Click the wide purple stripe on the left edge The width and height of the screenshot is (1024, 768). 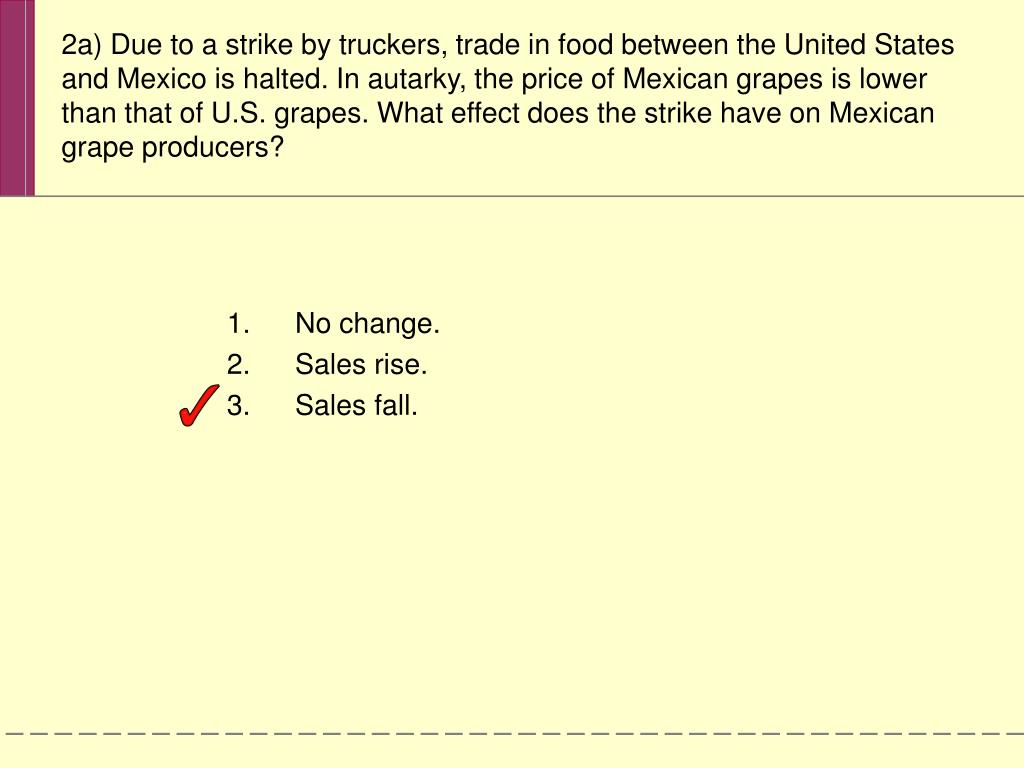point(12,97)
